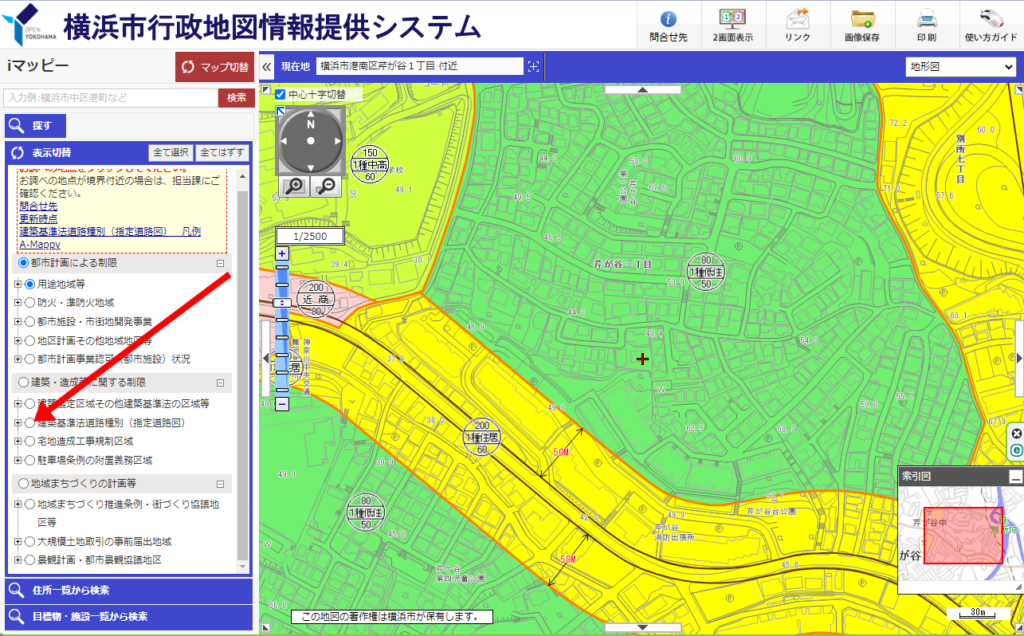The width and height of the screenshot is (1024, 636).
Task: Open the 使い方ガイド usage guide
Action: click(x=991, y=25)
